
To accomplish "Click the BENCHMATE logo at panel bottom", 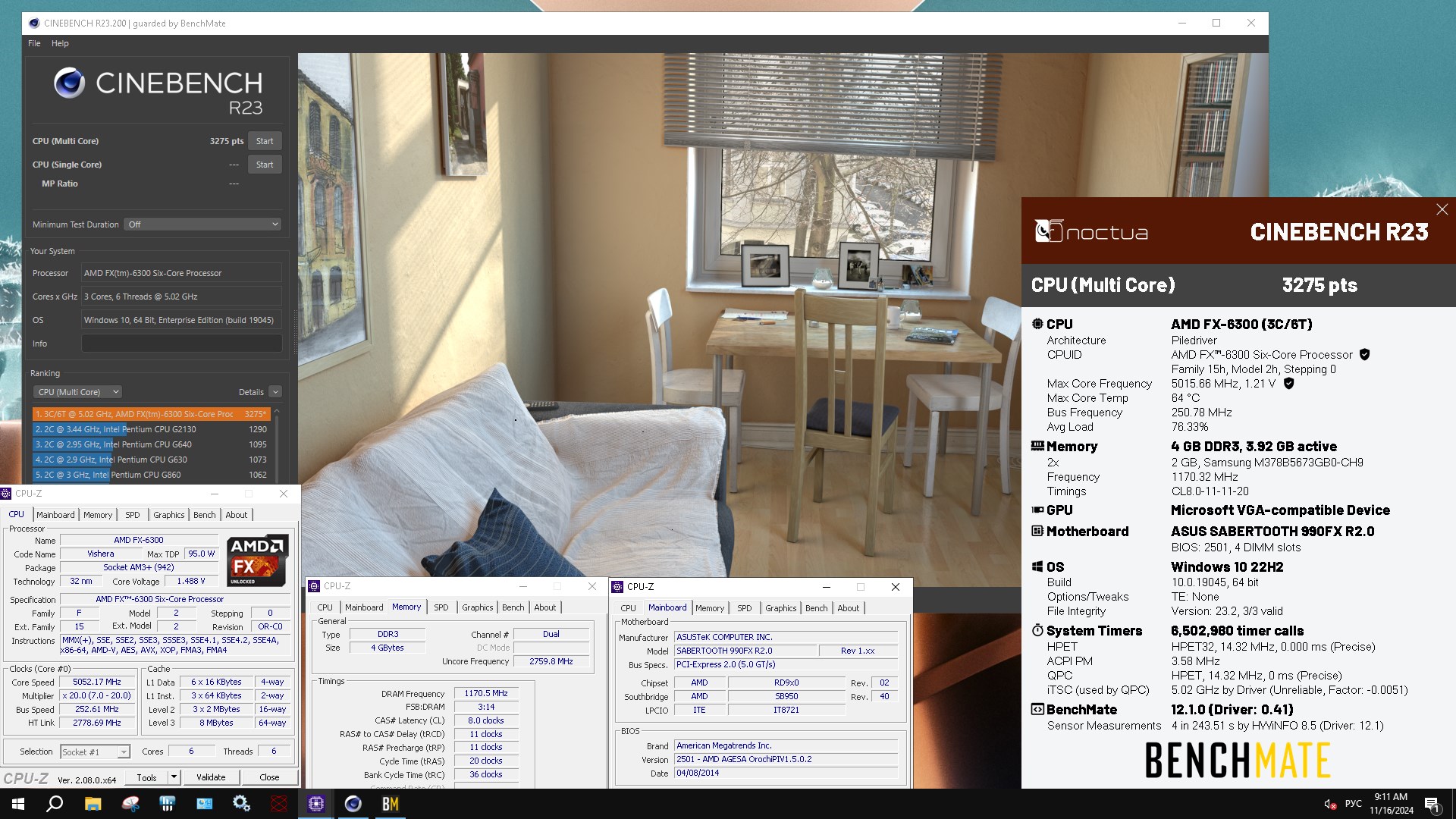I will point(1238,761).
